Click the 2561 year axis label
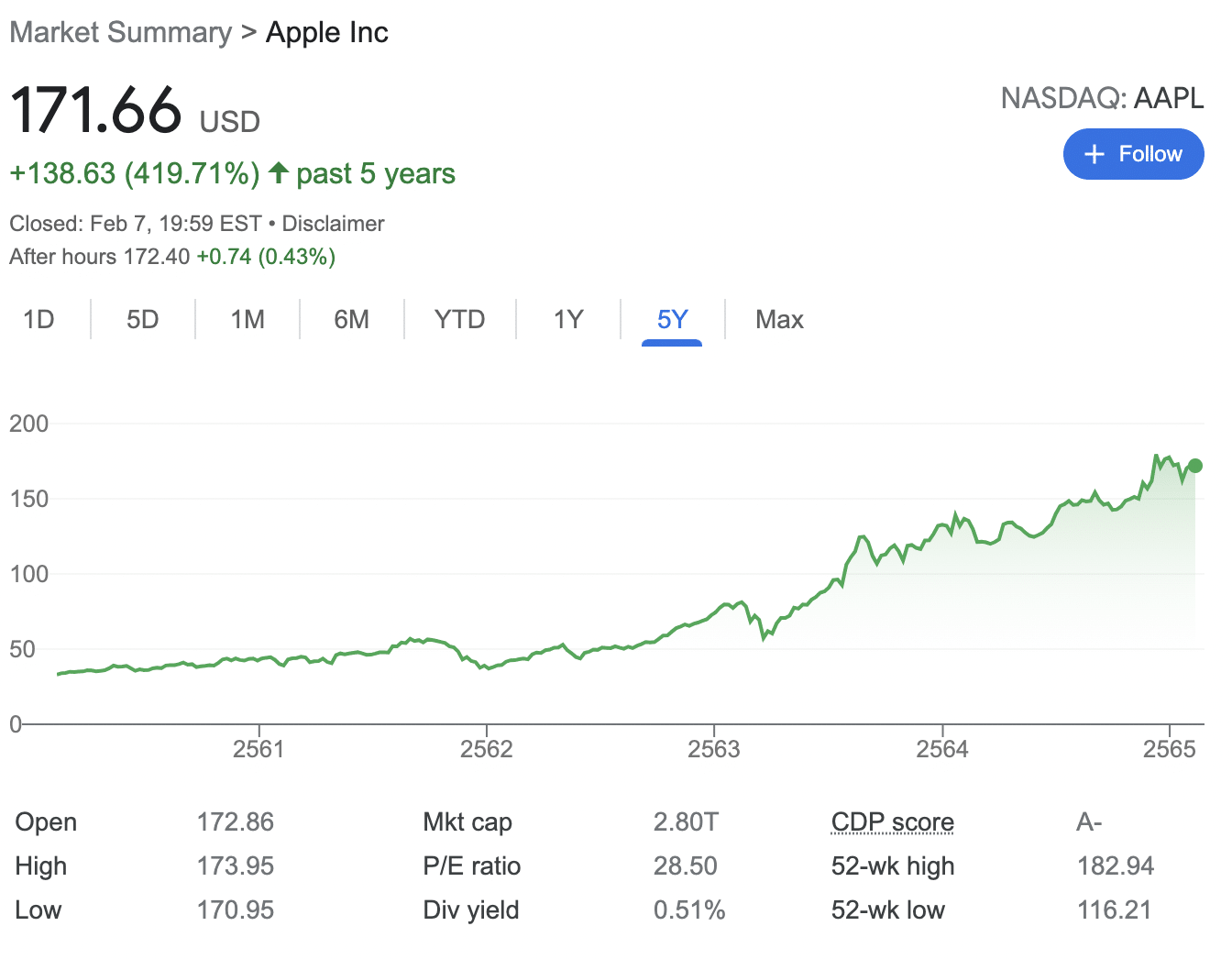Viewport: 1232px width, 959px height. pyautogui.click(x=258, y=749)
